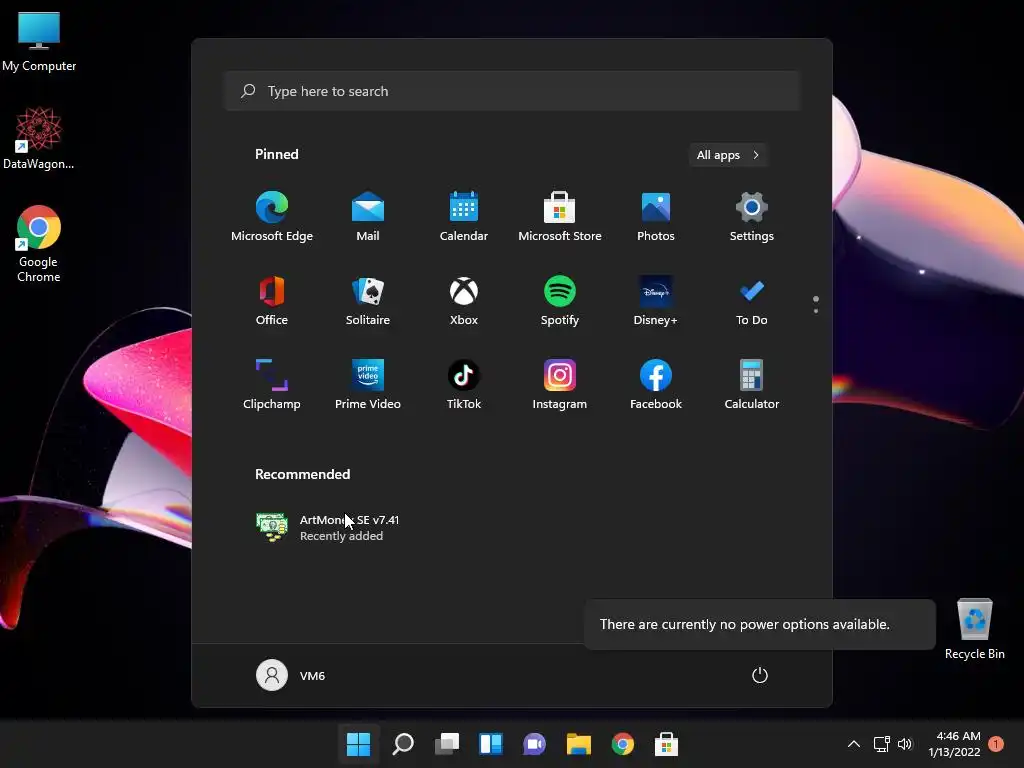Launch the Office app
1024x768 pixels.
(x=272, y=301)
